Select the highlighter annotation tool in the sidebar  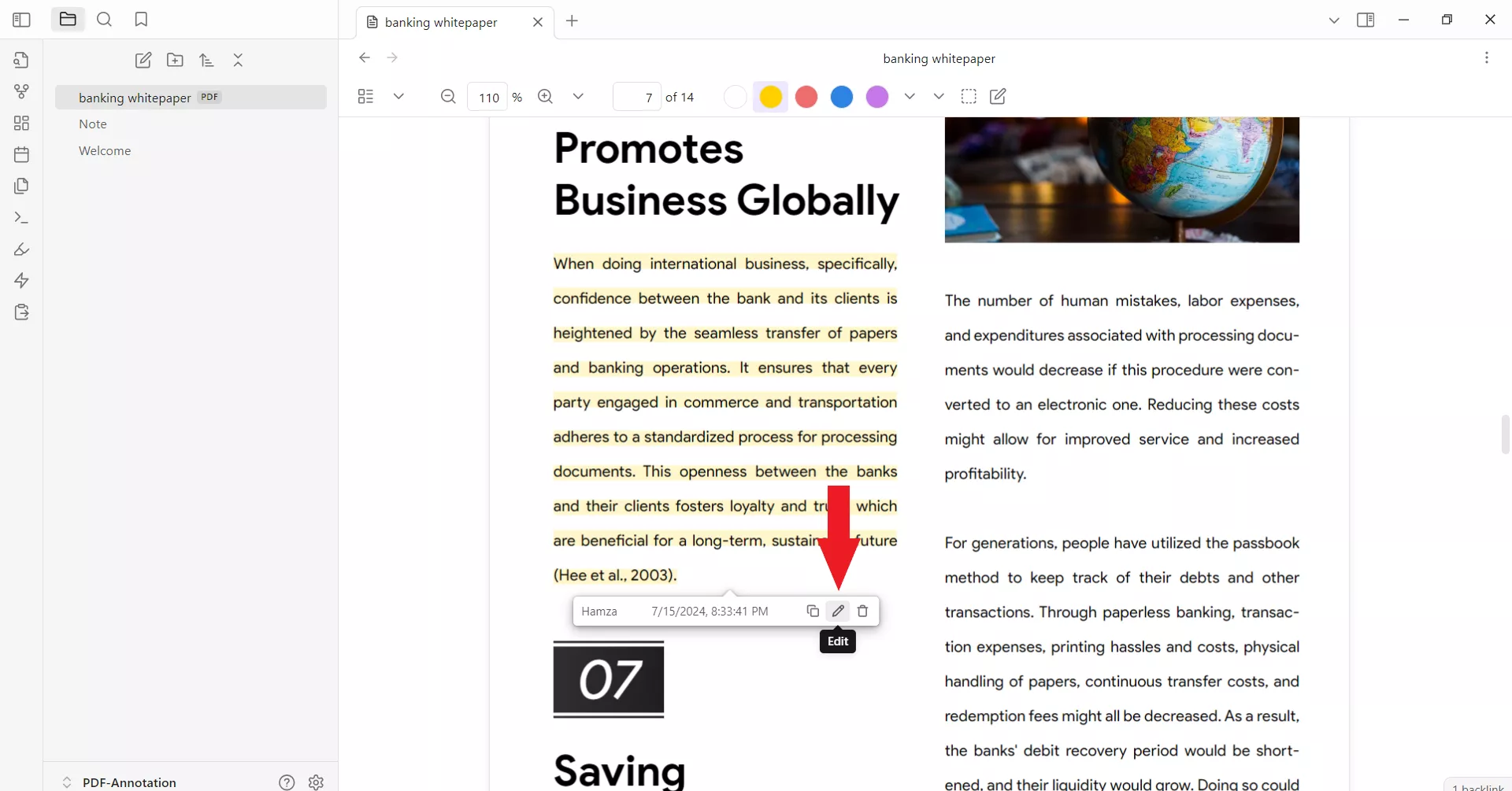tap(21, 249)
